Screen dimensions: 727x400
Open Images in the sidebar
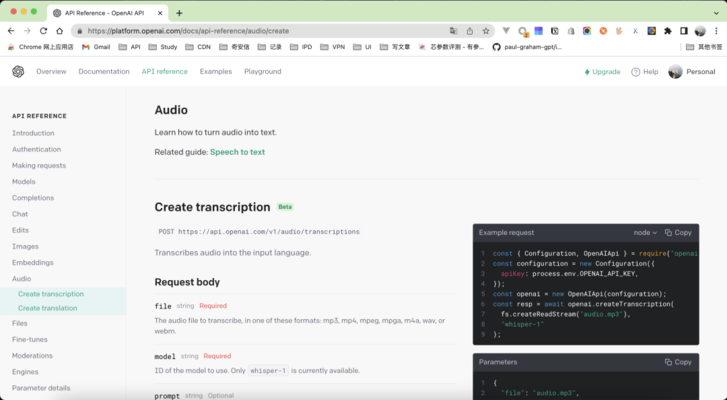coord(26,247)
